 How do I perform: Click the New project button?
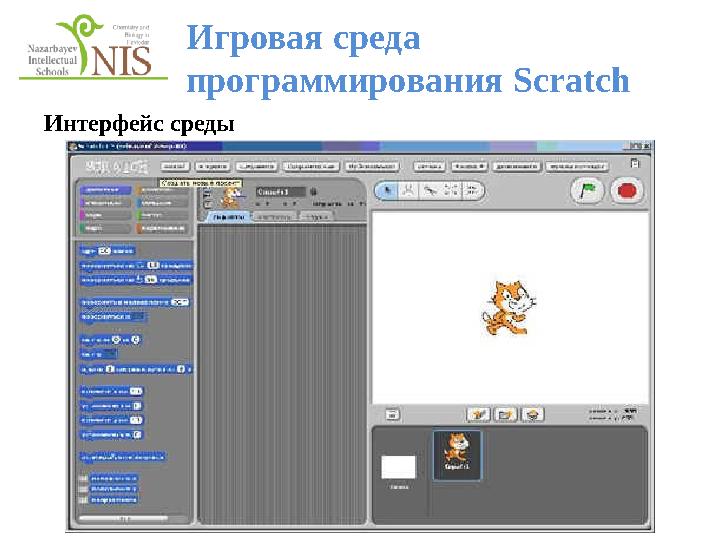click(x=175, y=166)
